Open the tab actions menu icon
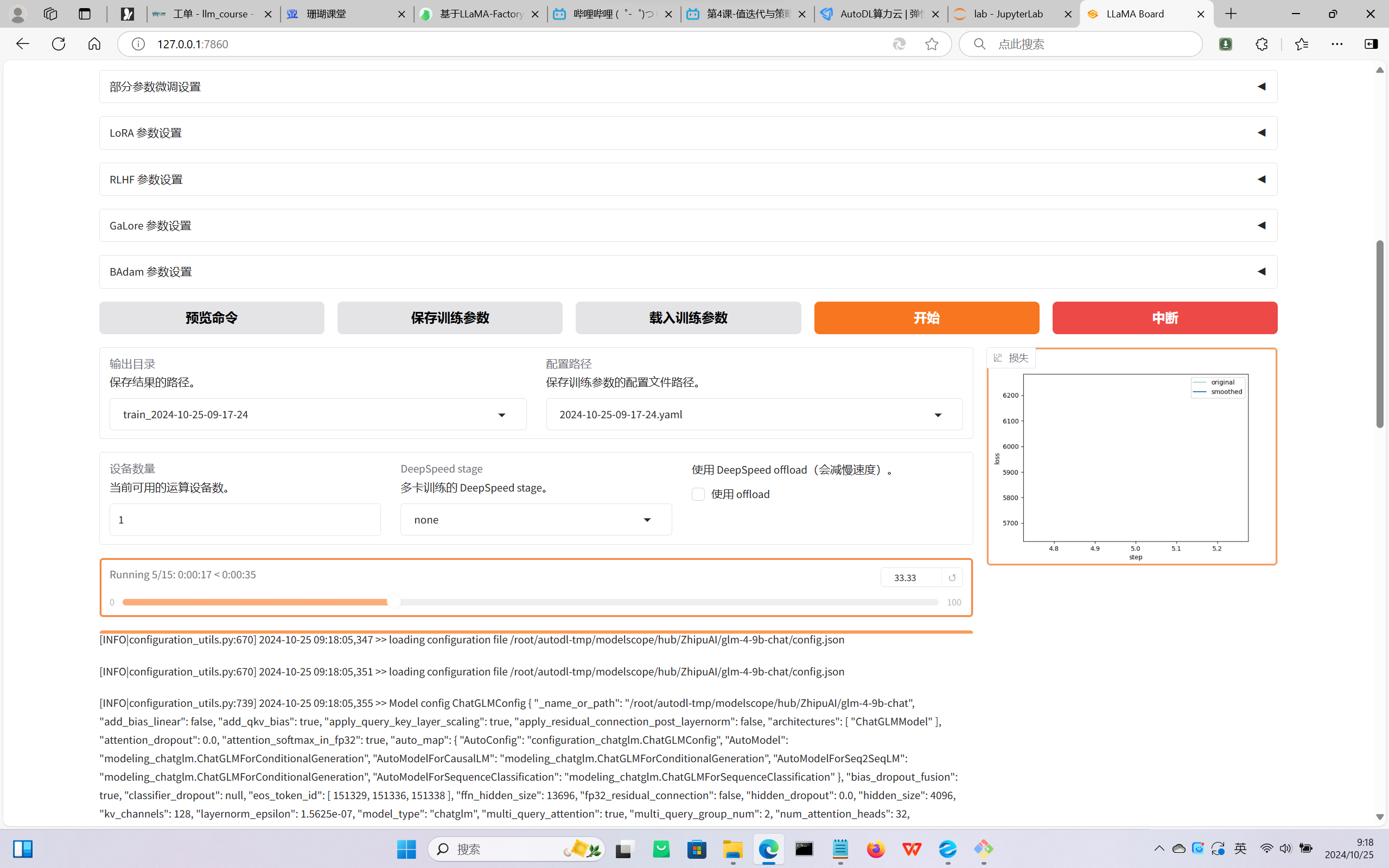Image resolution: width=1389 pixels, height=868 pixels. (x=85, y=14)
